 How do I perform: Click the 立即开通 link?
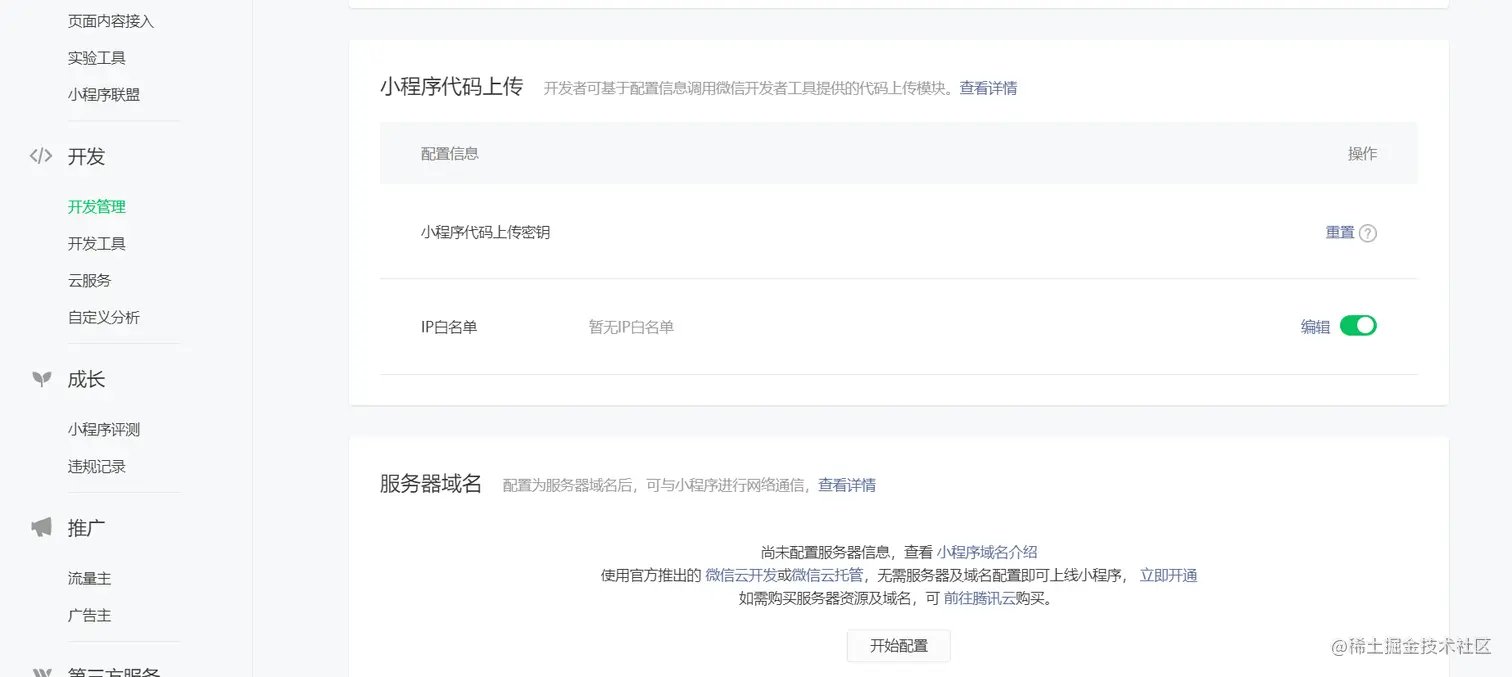[x=1168, y=575]
